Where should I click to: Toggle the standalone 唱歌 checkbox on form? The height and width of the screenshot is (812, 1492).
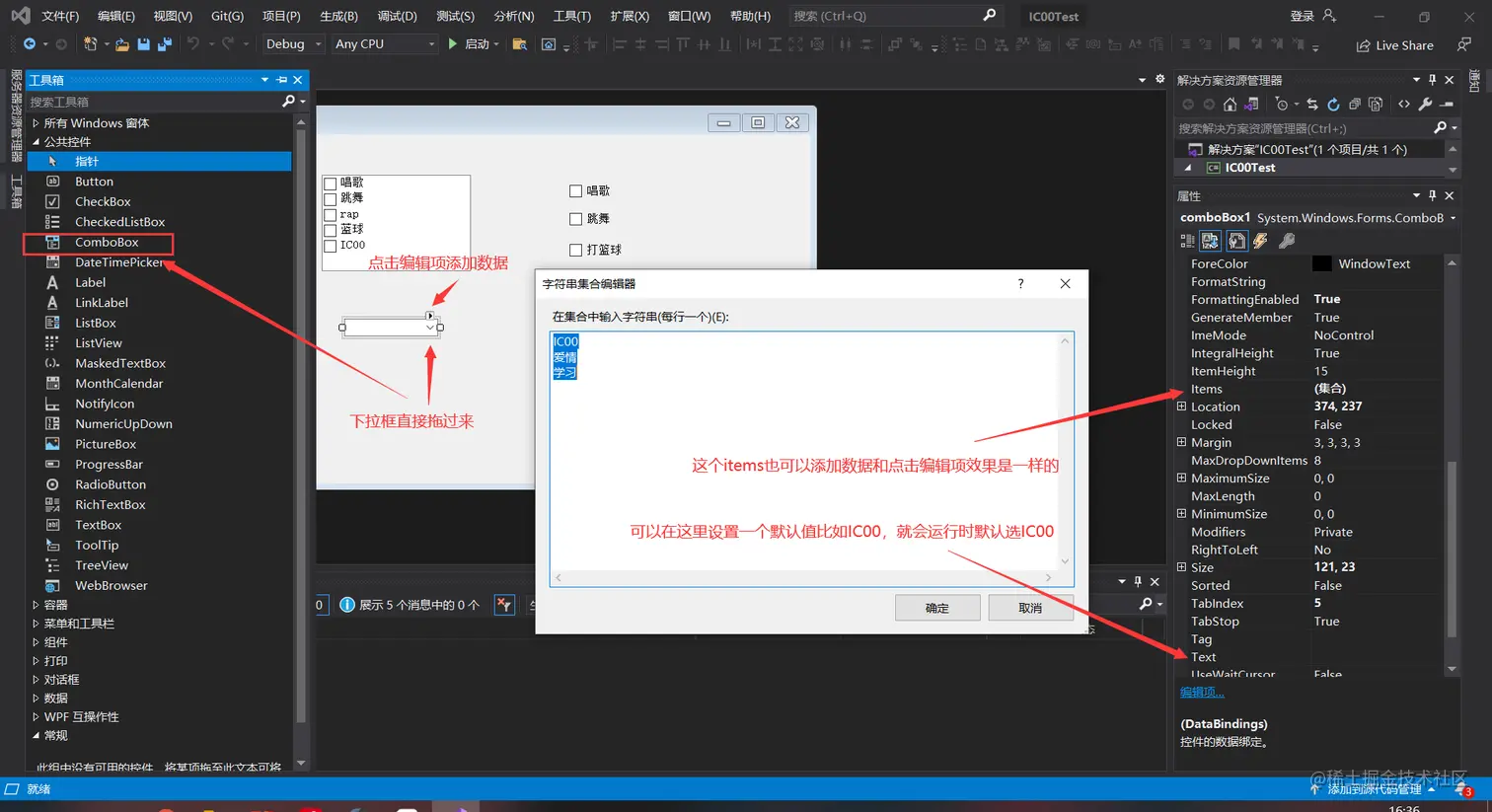point(575,191)
